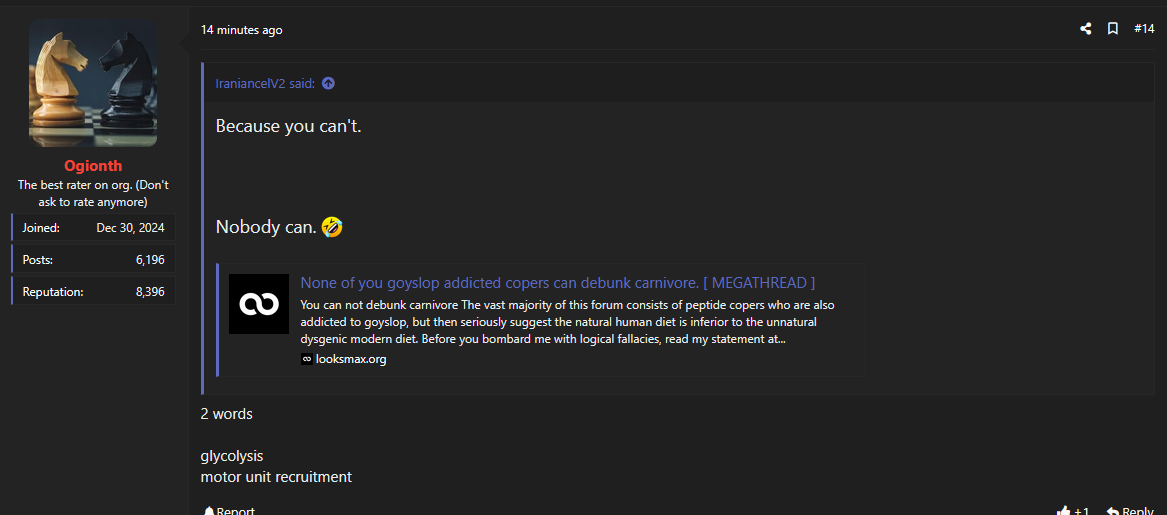Click the laughing emoji after 'Nobody can.'
Viewport: 1167px width, 515px height.
332,227
